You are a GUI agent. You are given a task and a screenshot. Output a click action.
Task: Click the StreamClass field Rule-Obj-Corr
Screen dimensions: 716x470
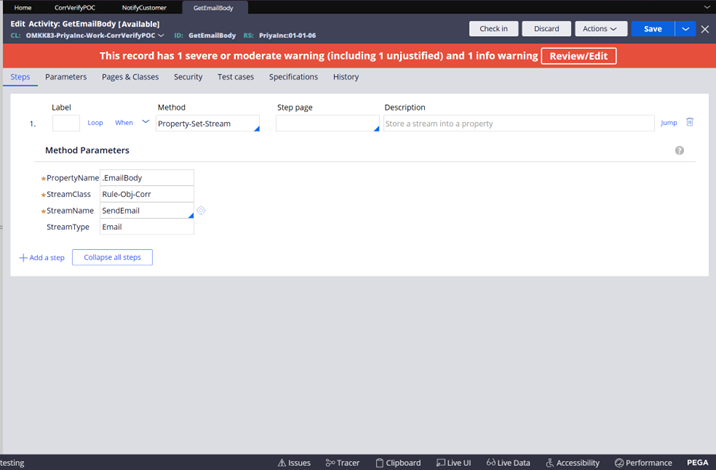(147, 194)
